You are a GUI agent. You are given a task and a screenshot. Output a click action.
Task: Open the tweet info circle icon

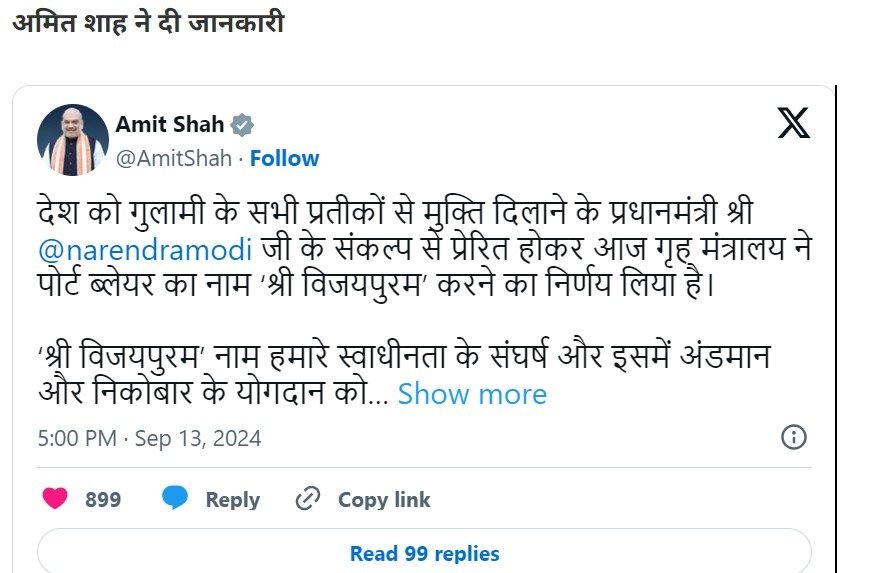click(x=793, y=438)
